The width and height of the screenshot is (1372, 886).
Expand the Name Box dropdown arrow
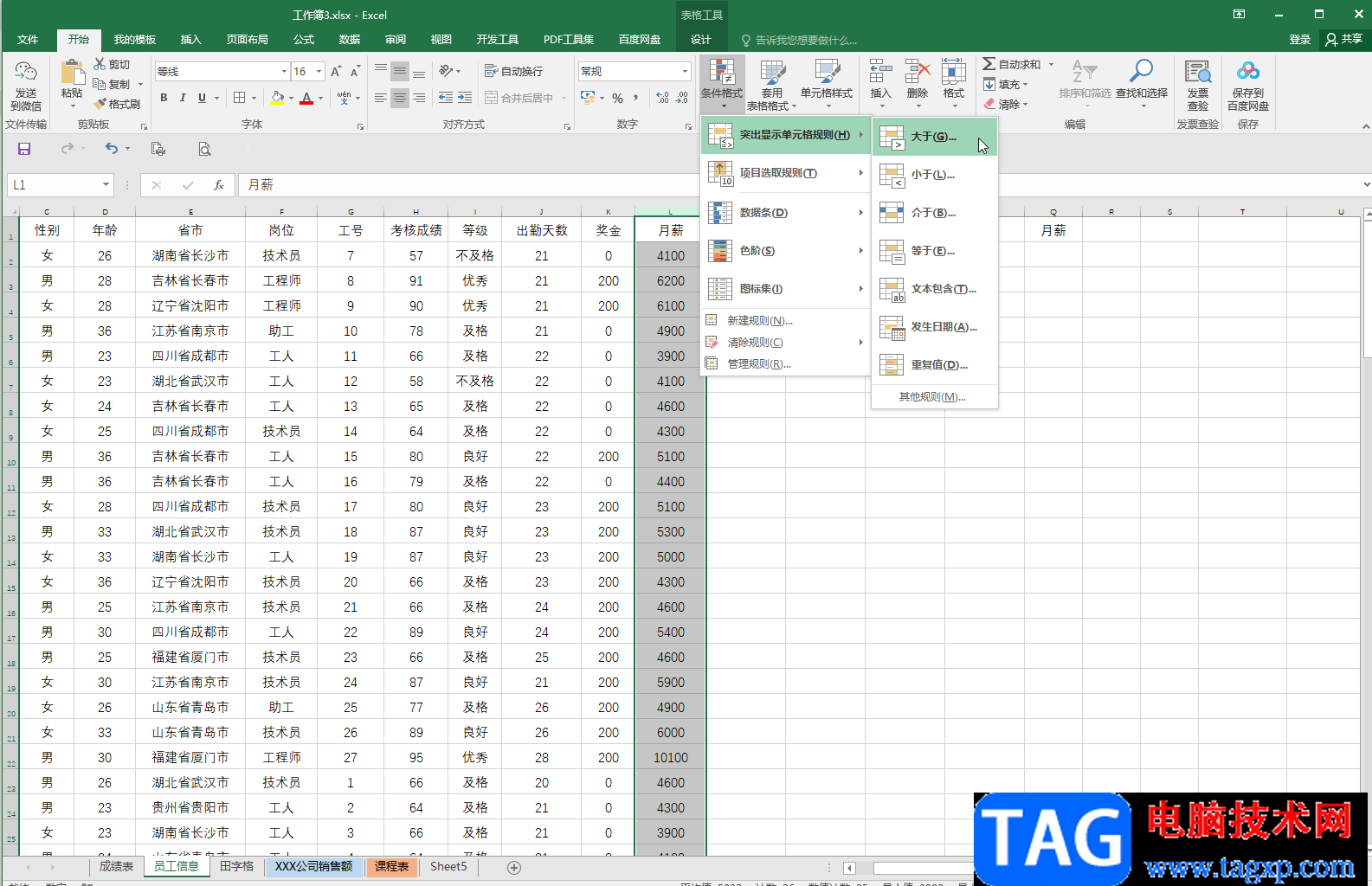[106, 184]
